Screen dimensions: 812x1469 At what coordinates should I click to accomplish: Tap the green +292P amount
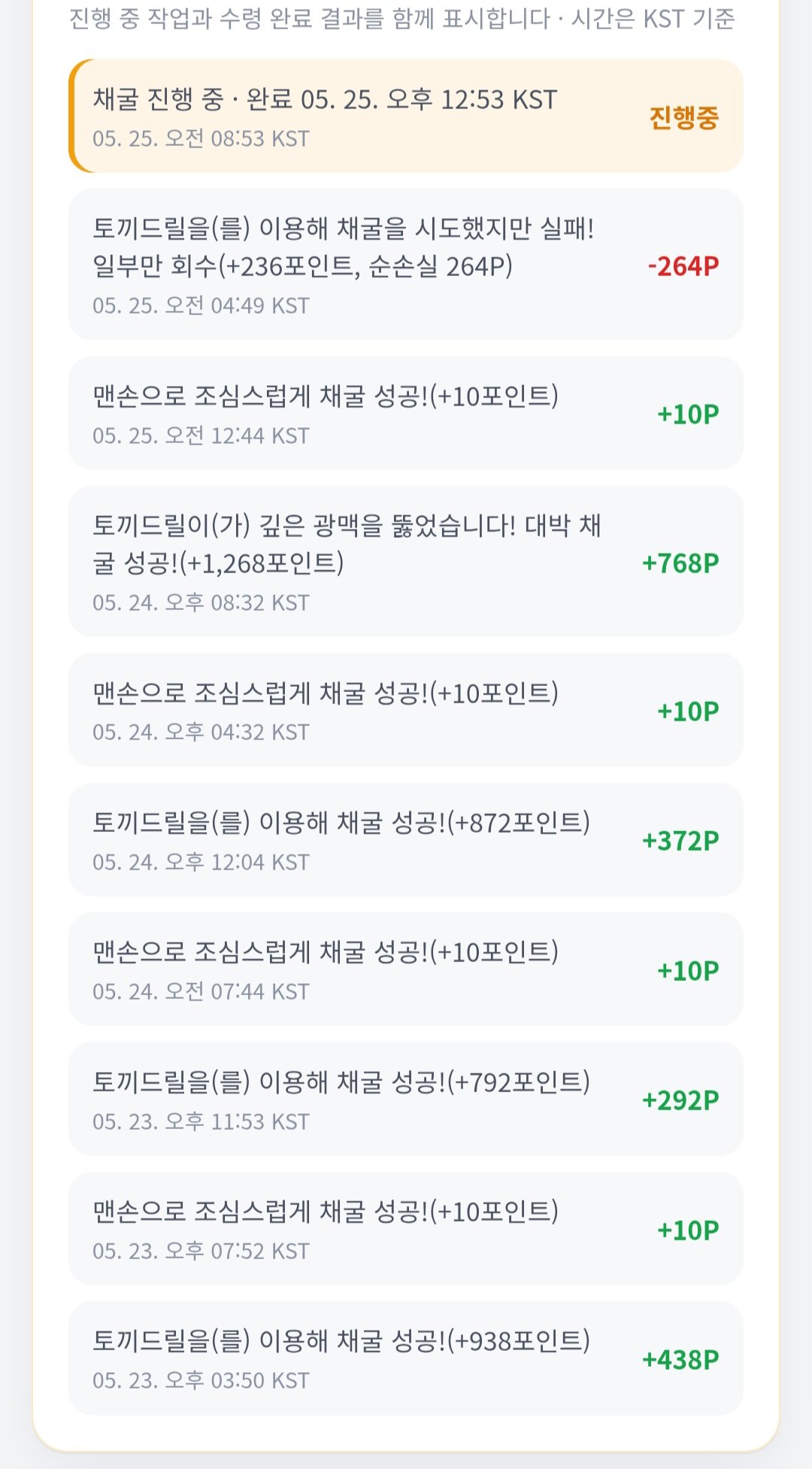pos(680,1100)
